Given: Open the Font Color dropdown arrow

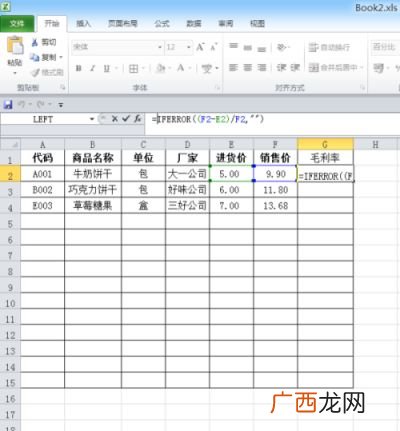Looking at the screenshot, I should point(189,68).
